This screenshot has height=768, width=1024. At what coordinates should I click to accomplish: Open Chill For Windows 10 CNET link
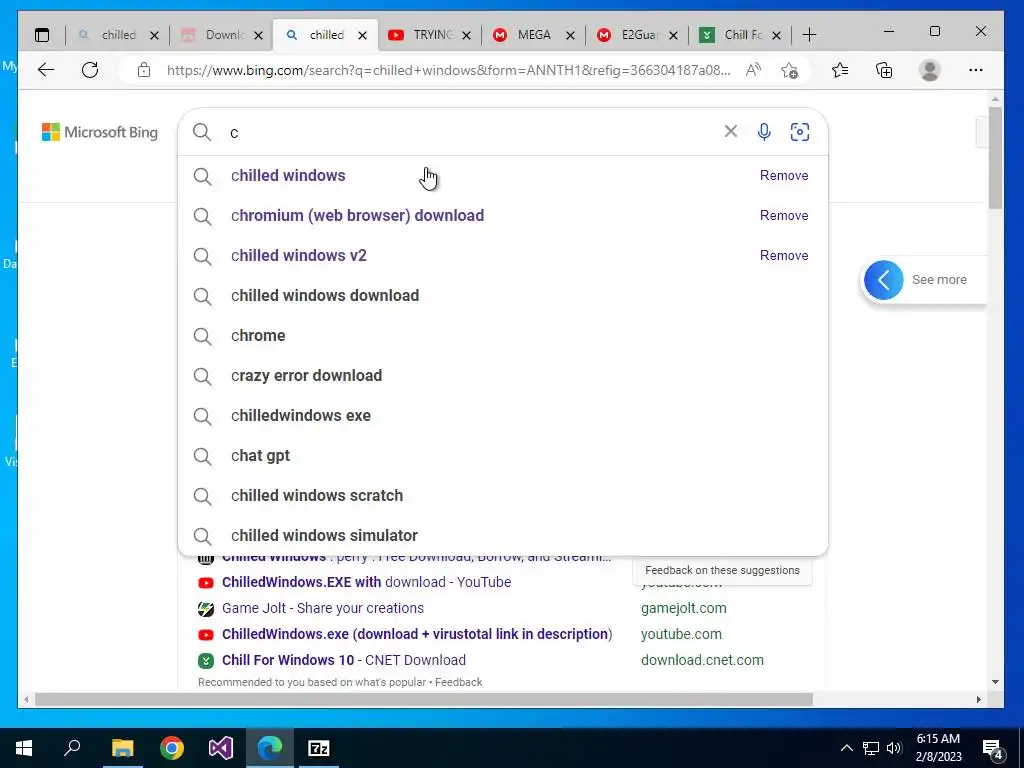344,660
